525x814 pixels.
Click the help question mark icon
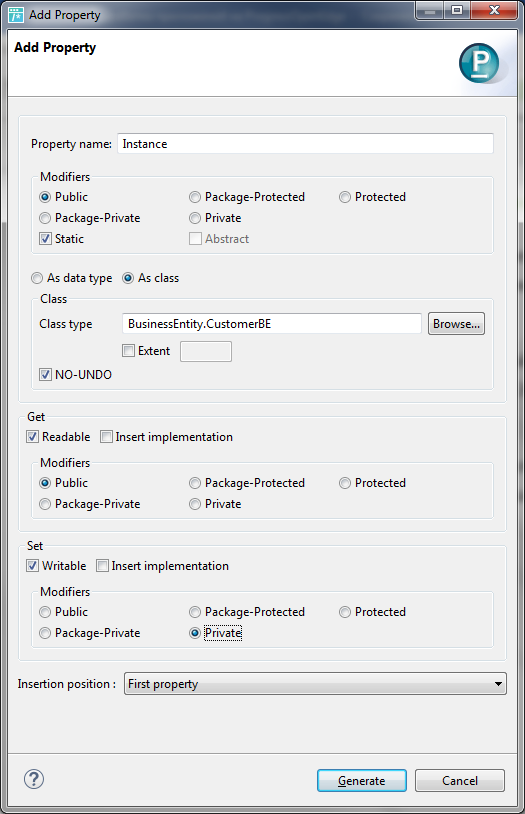(34, 779)
